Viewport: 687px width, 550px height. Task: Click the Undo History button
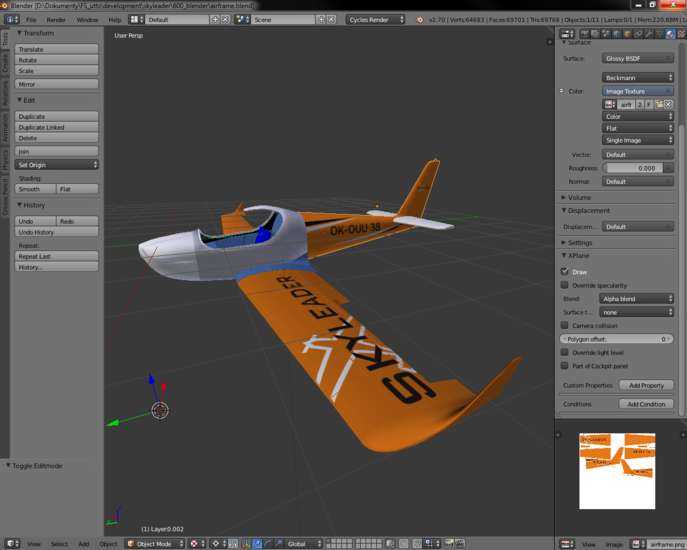pyautogui.click(x=57, y=232)
